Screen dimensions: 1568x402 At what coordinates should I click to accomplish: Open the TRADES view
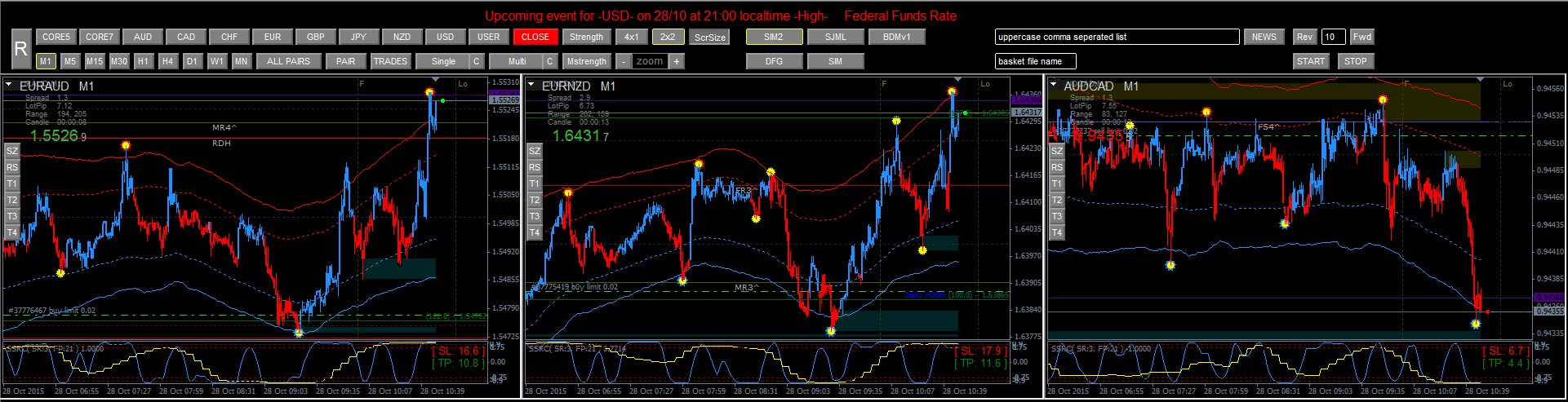(390, 61)
